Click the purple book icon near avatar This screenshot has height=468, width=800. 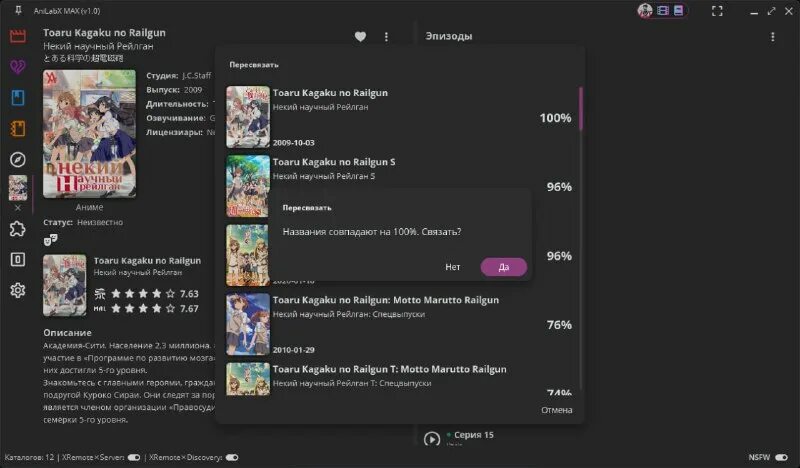[x=679, y=10]
